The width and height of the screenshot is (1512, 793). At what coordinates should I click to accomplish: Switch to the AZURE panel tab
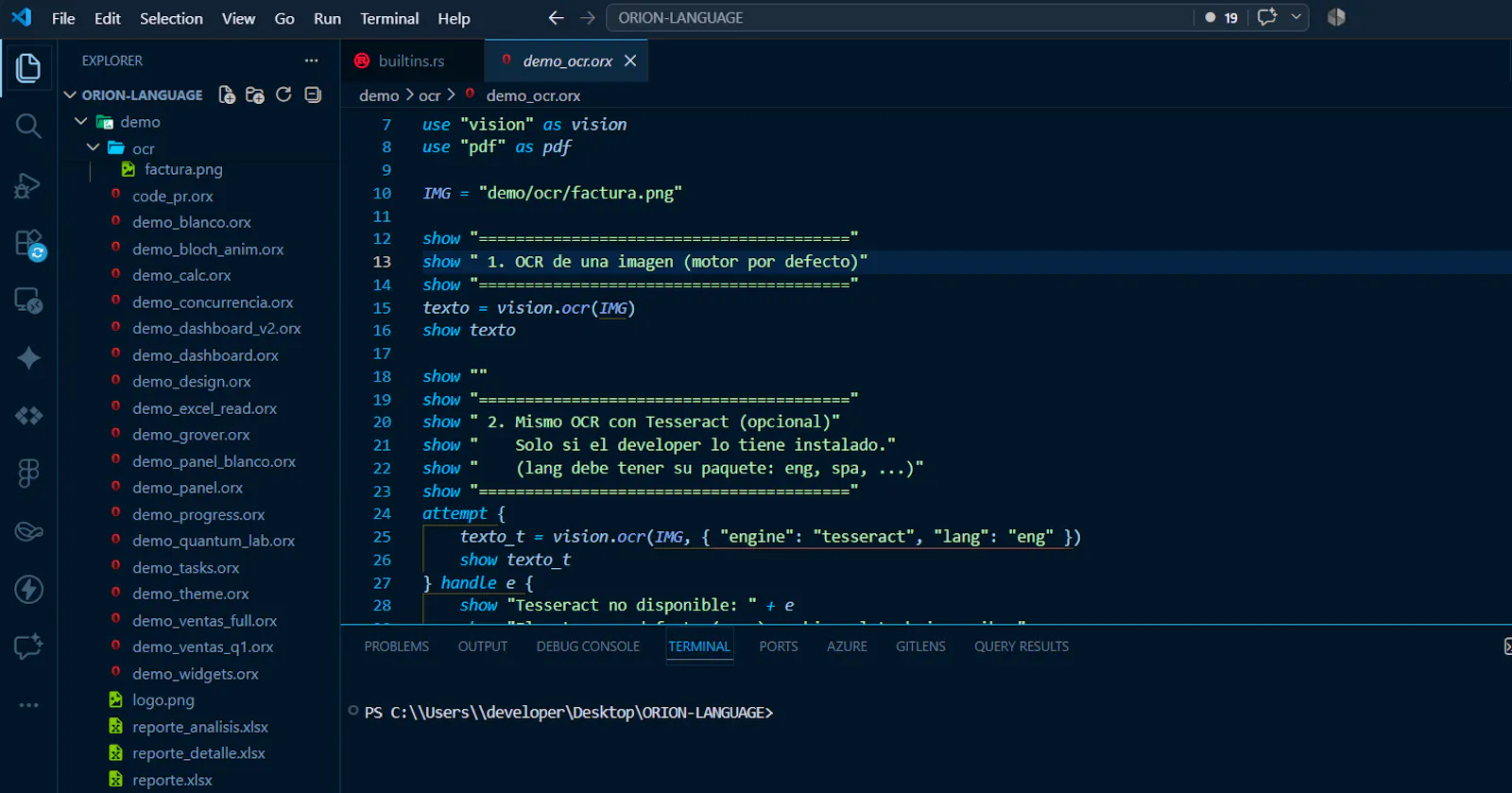847,646
